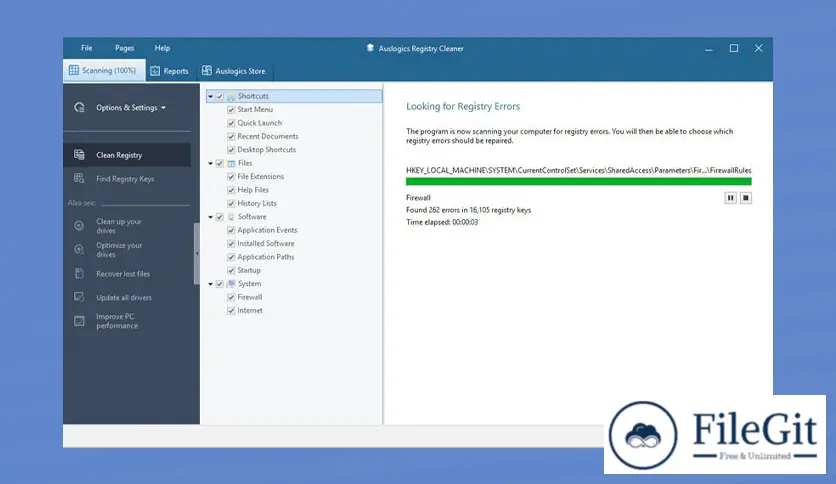The image size is (836, 484).
Task: Toggle the Software group checkbox
Action: (x=220, y=217)
